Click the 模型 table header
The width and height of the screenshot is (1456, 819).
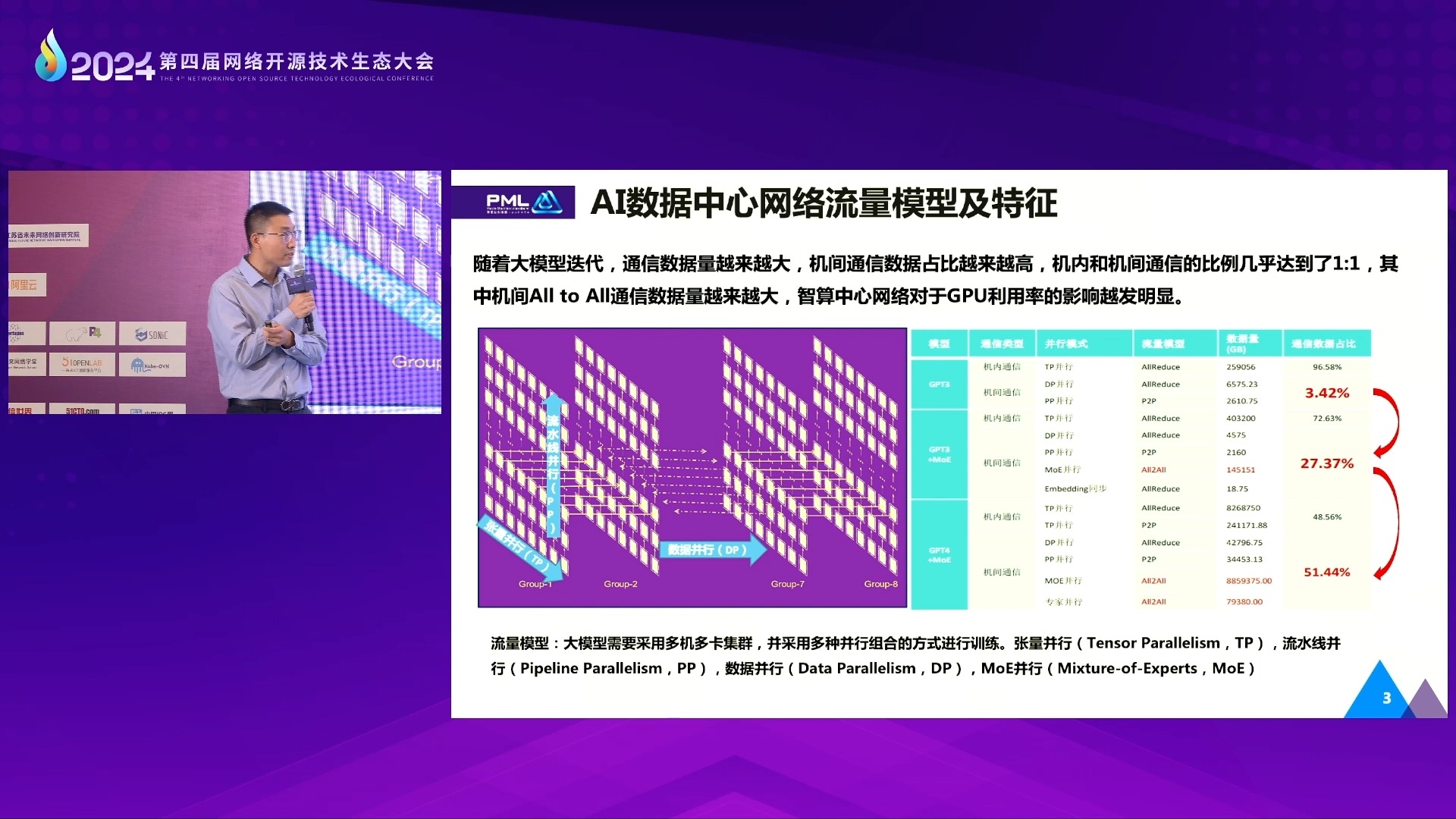point(939,344)
